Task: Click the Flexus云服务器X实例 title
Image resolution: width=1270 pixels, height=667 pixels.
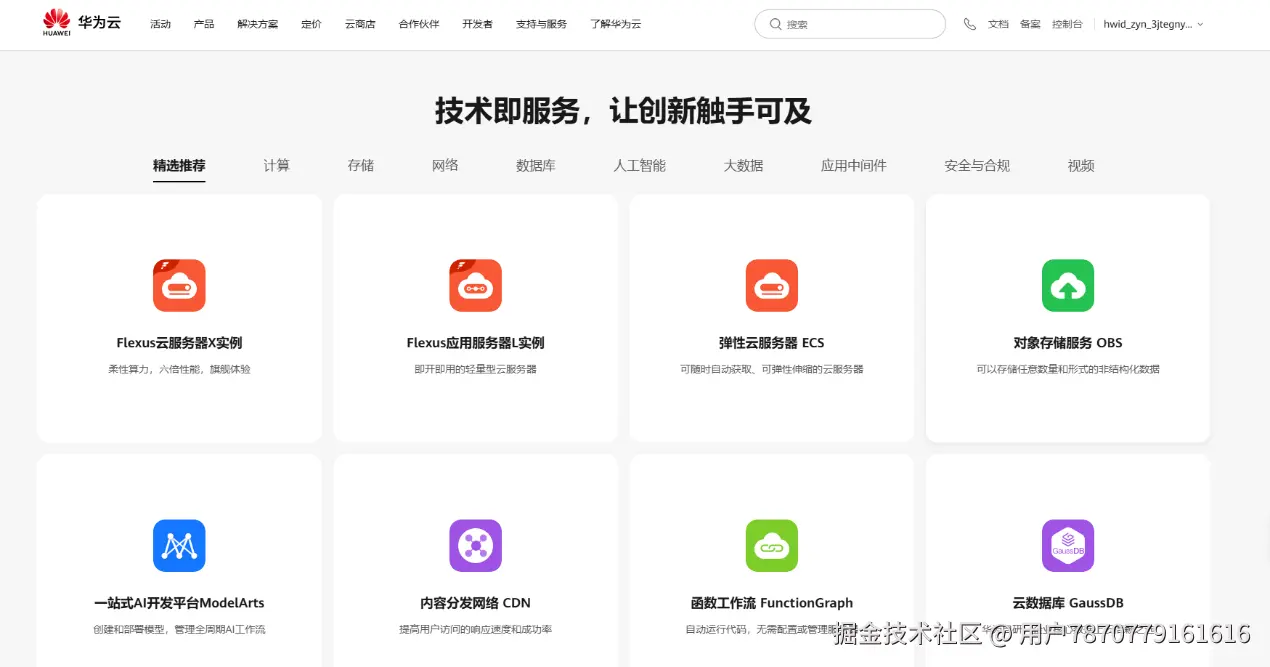Action: tap(179, 343)
